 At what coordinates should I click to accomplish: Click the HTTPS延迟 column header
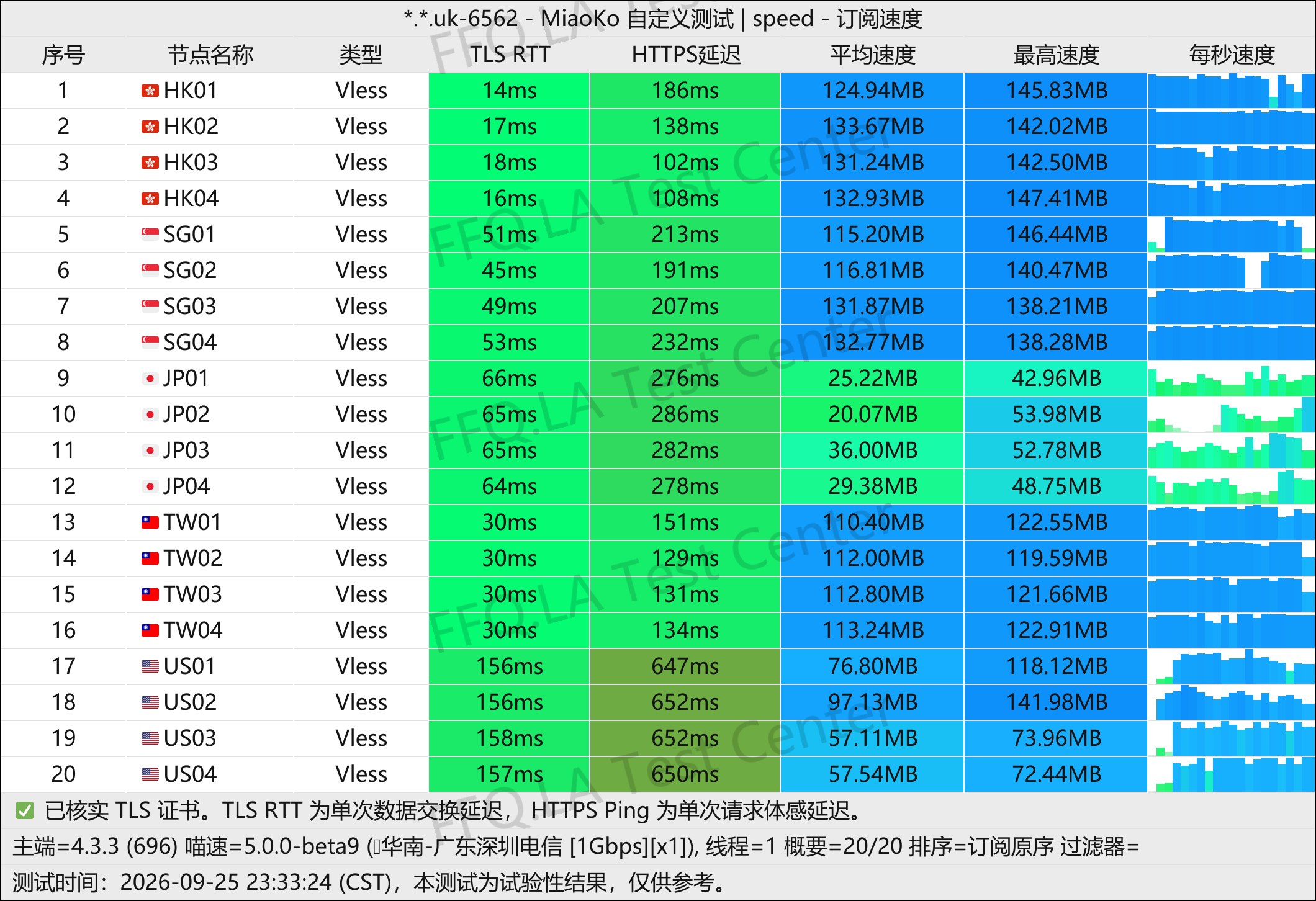click(686, 55)
